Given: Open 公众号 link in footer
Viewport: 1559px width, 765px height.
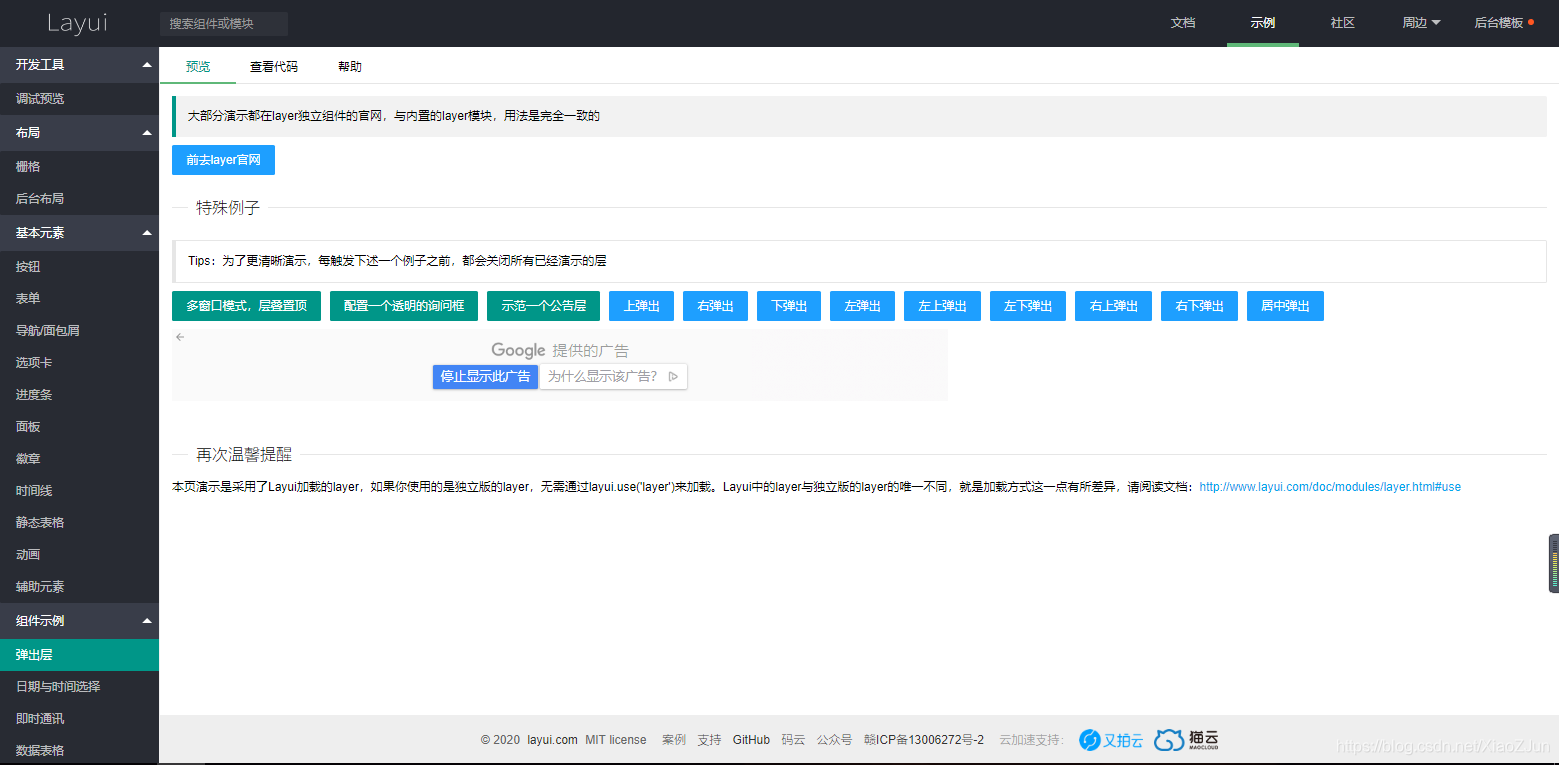Looking at the screenshot, I should 834,740.
